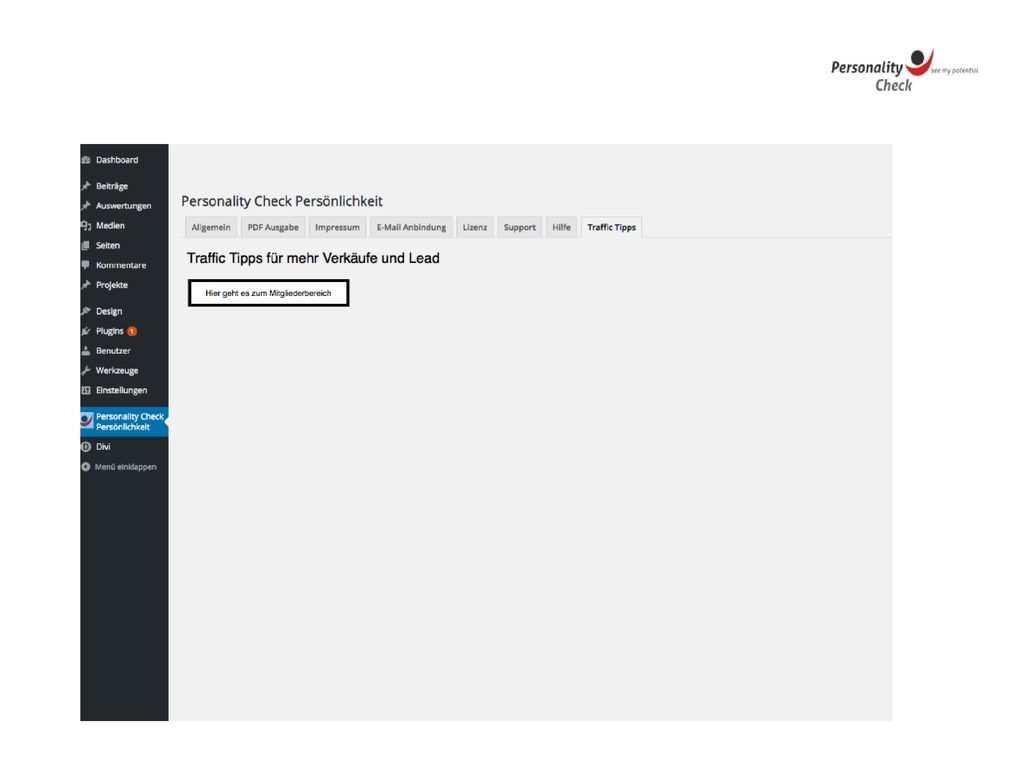Switch to the Support tab

point(519,227)
